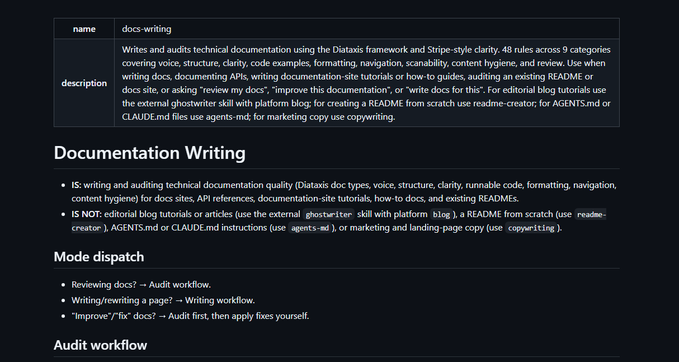Click the 'Documentation Writing' main heading

(x=149, y=153)
